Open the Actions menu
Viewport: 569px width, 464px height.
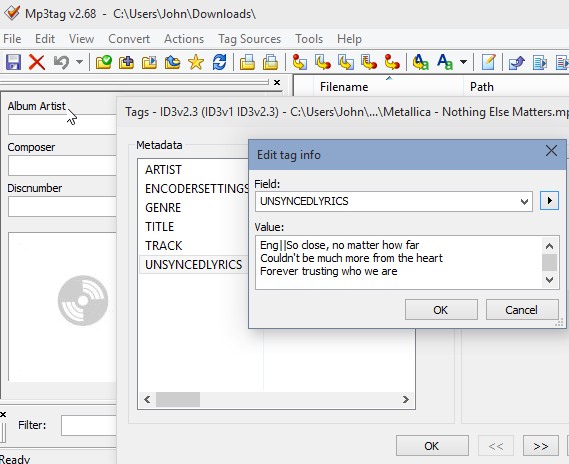pyautogui.click(x=184, y=39)
